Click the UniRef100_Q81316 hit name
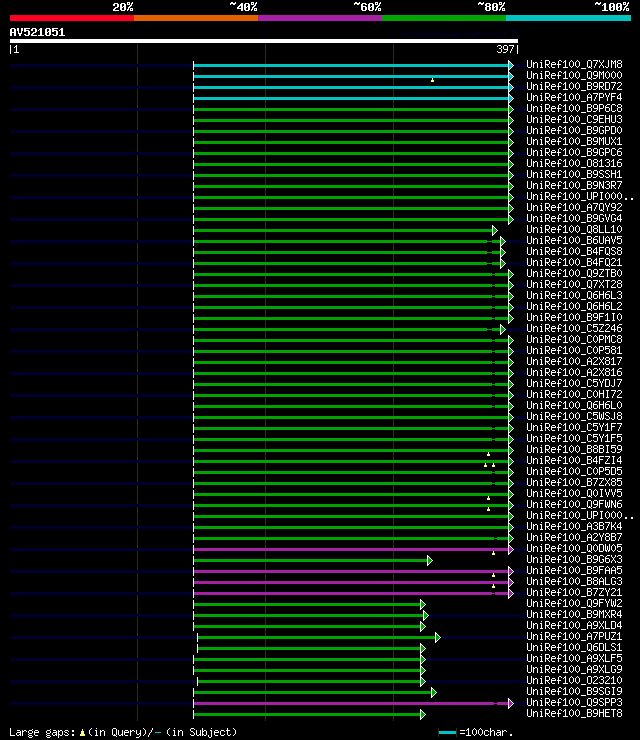This screenshot has height=740, width=640. pos(574,163)
